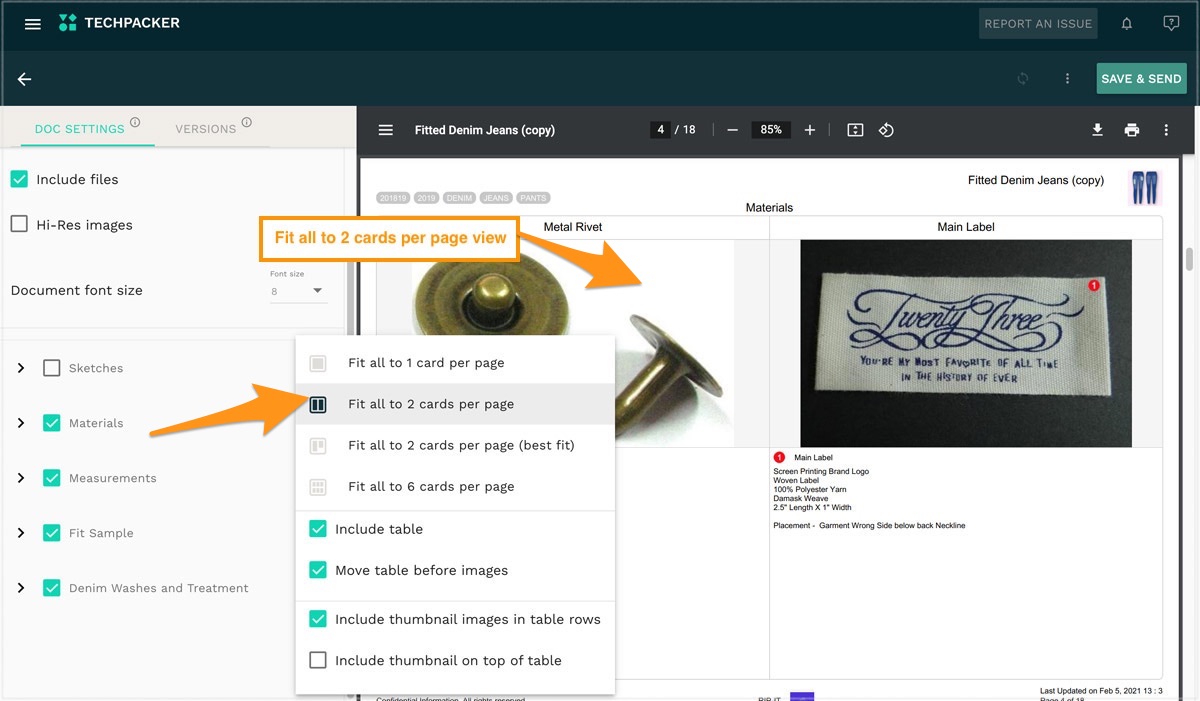Image resolution: width=1200 pixels, height=701 pixels.
Task: Click the fit-to-page icon in the PDF toolbar
Action: tap(855, 130)
